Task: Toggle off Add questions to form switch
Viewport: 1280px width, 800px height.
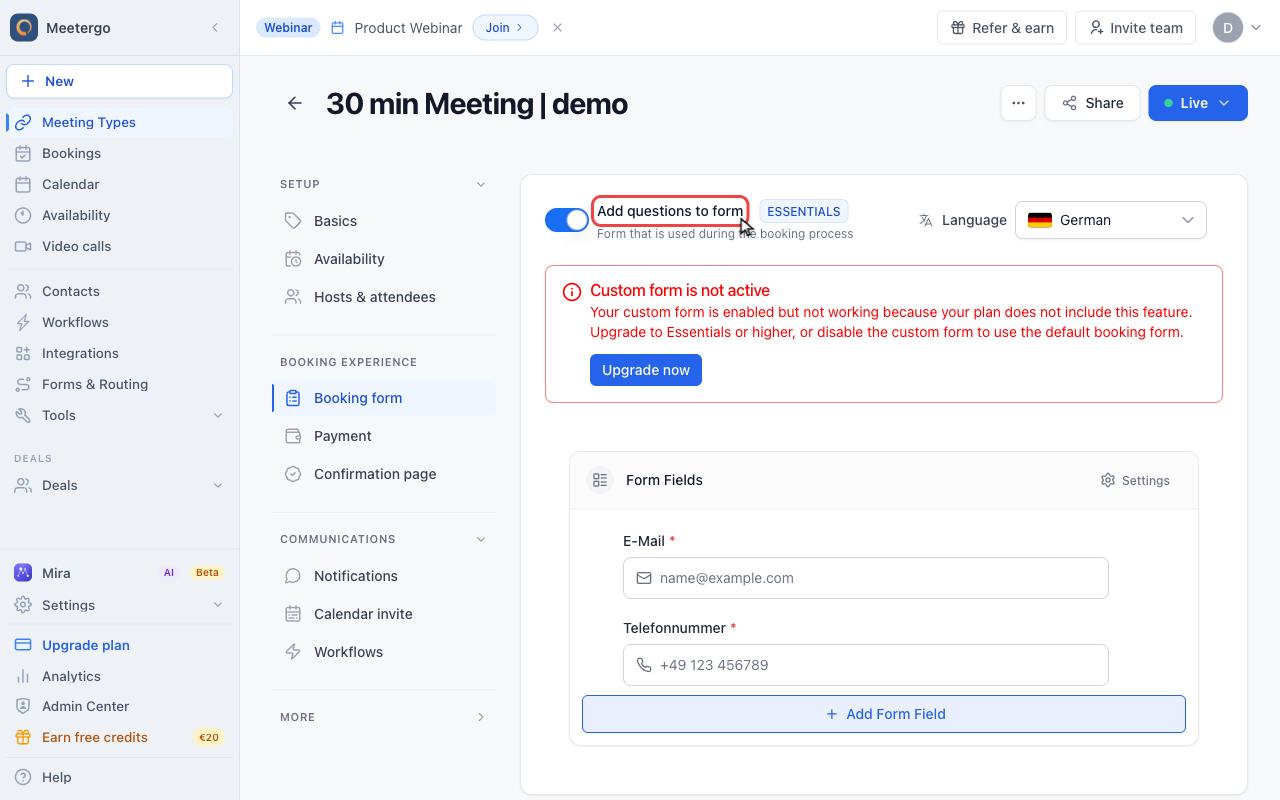Action: point(567,220)
